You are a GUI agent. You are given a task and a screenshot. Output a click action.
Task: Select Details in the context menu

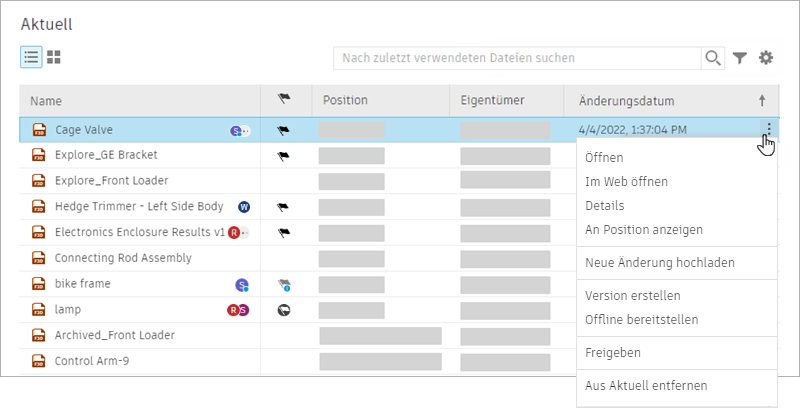pyautogui.click(x=604, y=206)
